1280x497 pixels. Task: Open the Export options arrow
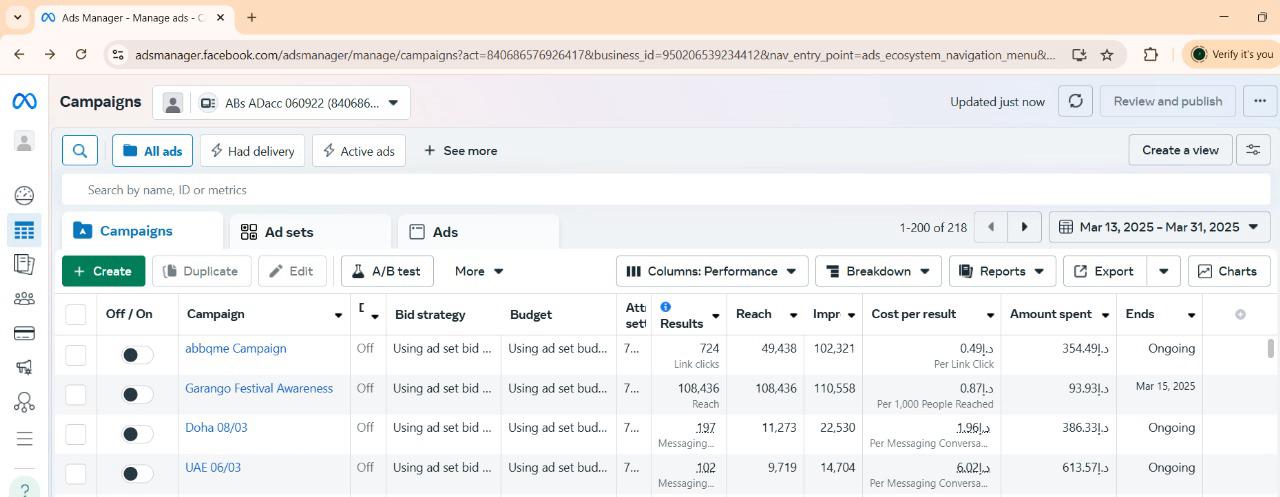(1163, 271)
